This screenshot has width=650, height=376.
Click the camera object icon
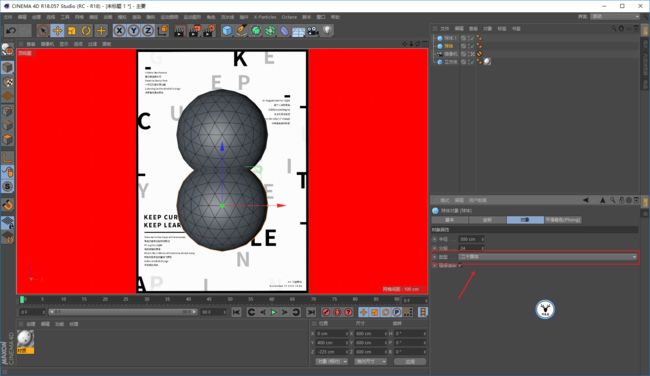313,31
